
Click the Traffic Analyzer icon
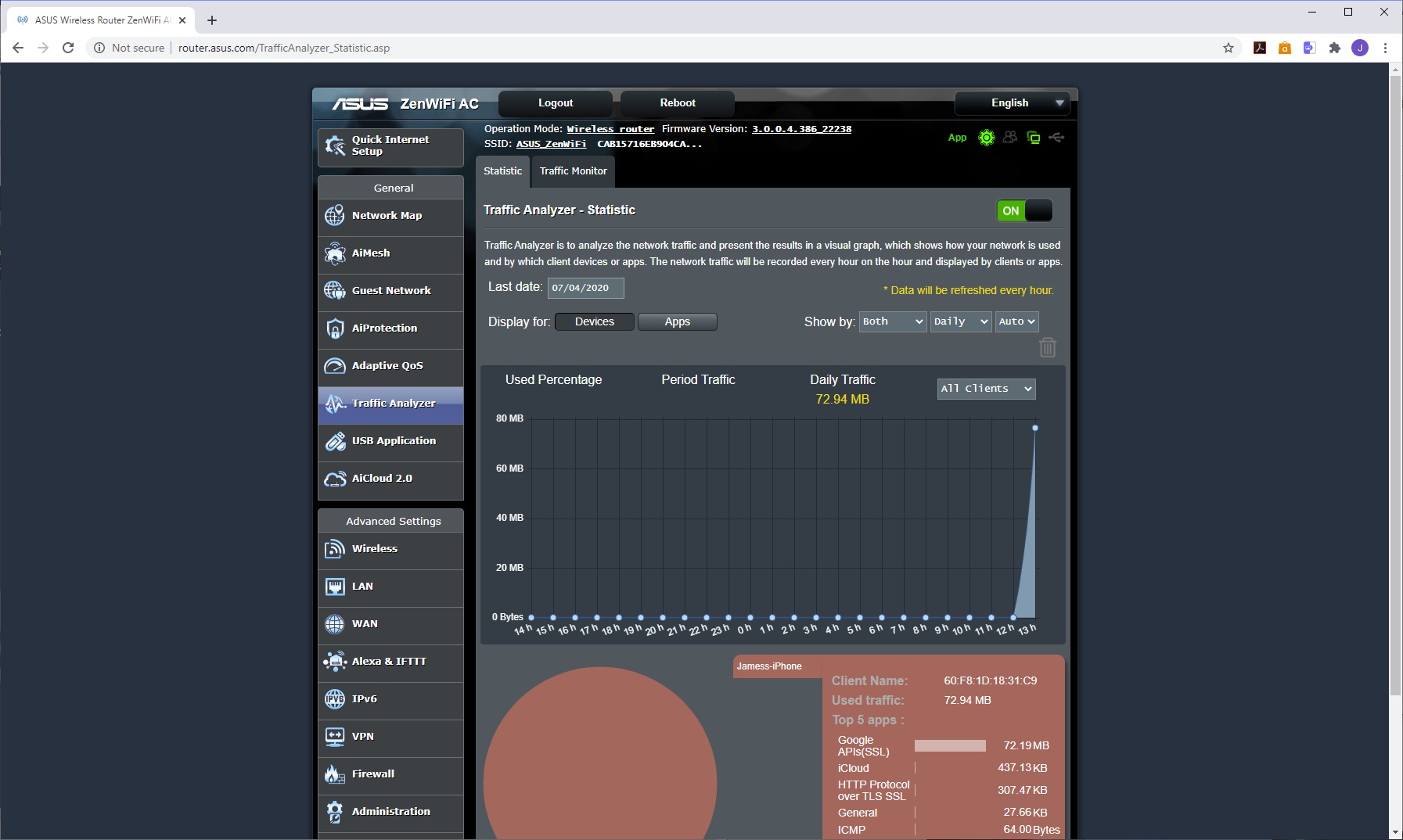(x=335, y=403)
